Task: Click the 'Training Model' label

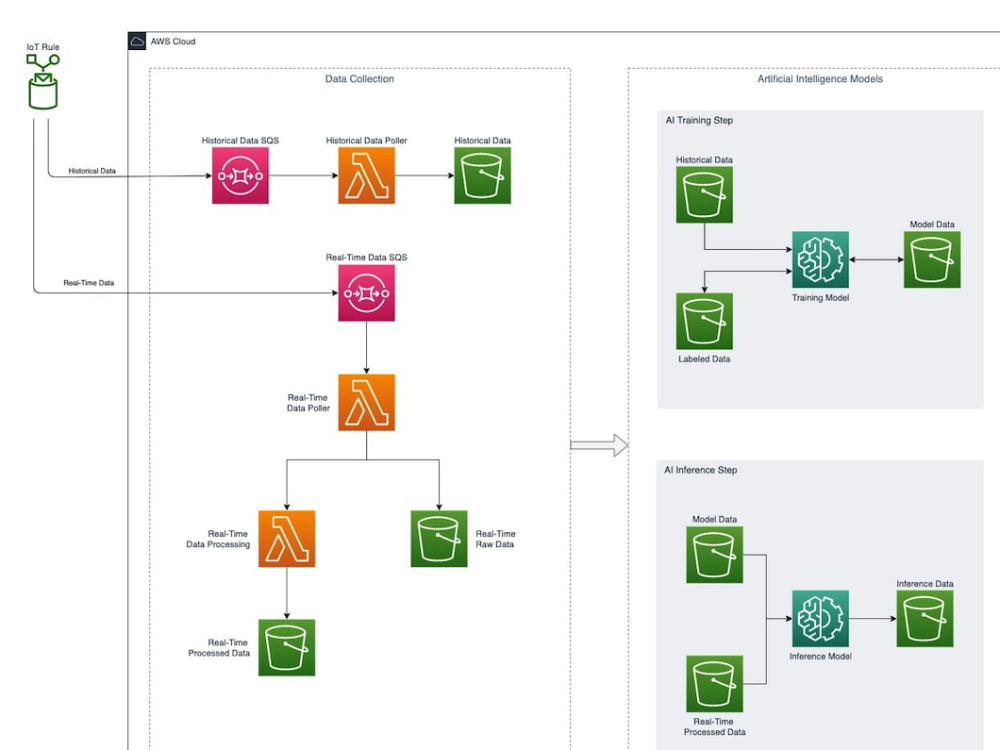Action: [820, 298]
